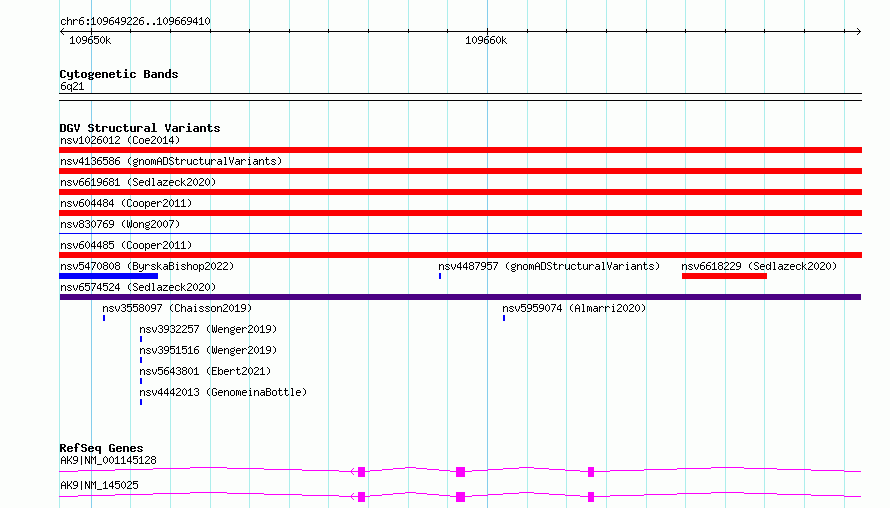Open the AK9|NM_001145128 transcript label
The height and width of the screenshot is (508, 890).
tap(108, 460)
